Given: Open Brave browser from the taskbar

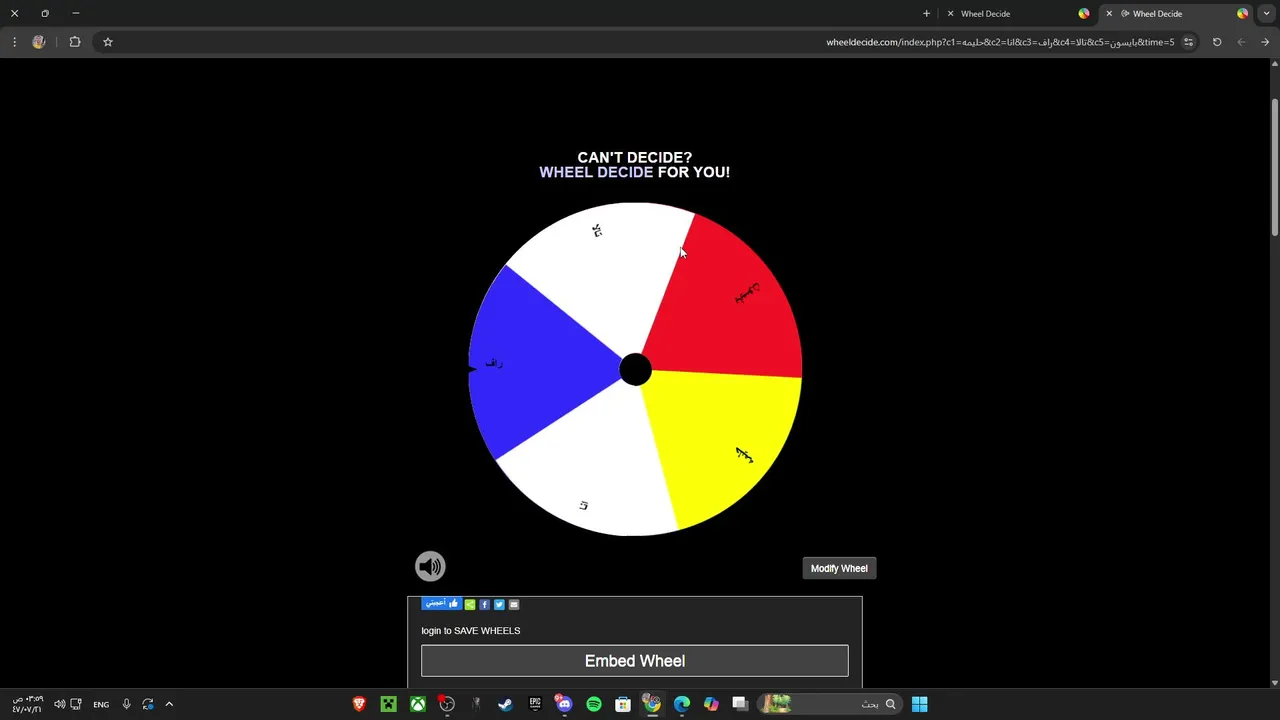Looking at the screenshot, I should 359,704.
